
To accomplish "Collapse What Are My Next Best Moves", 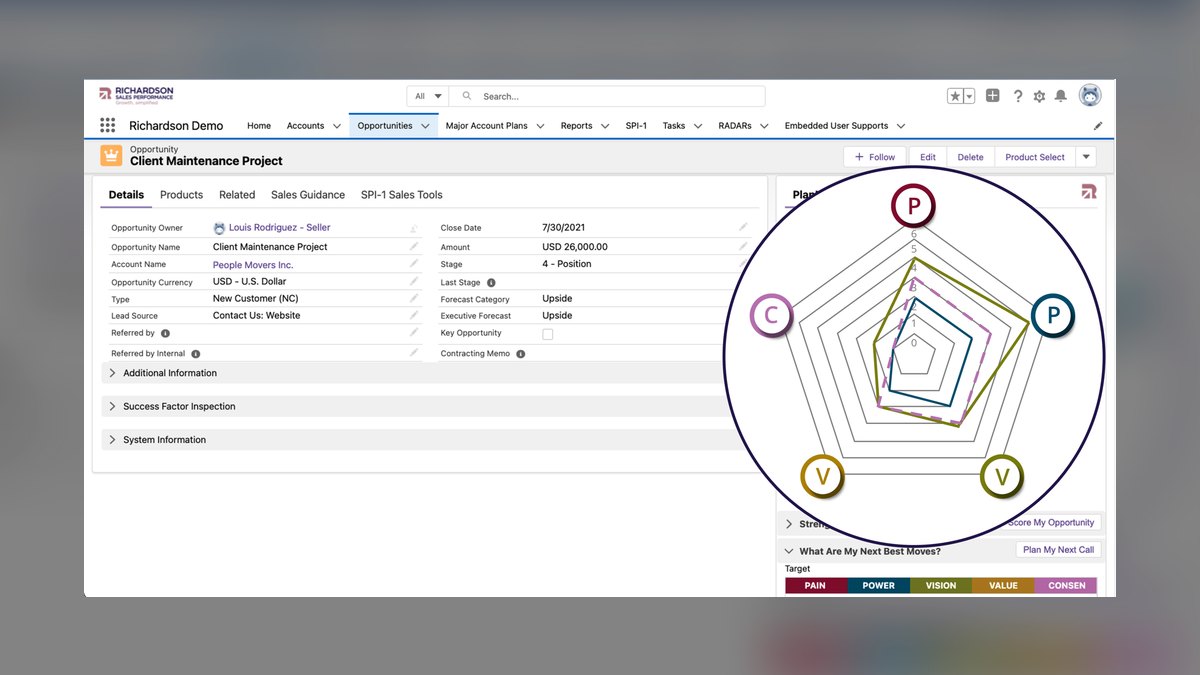I will pos(789,551).
